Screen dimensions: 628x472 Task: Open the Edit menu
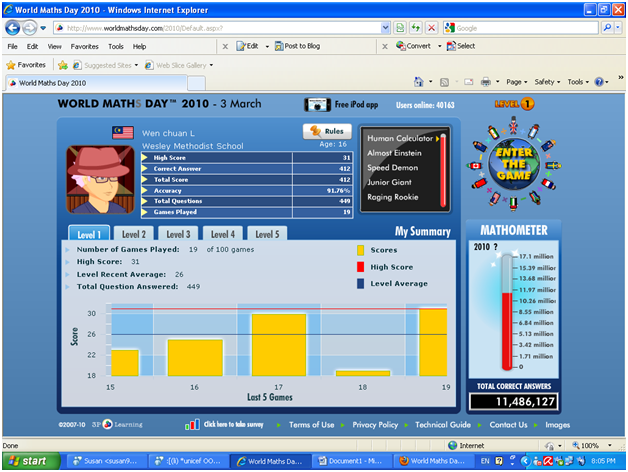pos(32,46)
